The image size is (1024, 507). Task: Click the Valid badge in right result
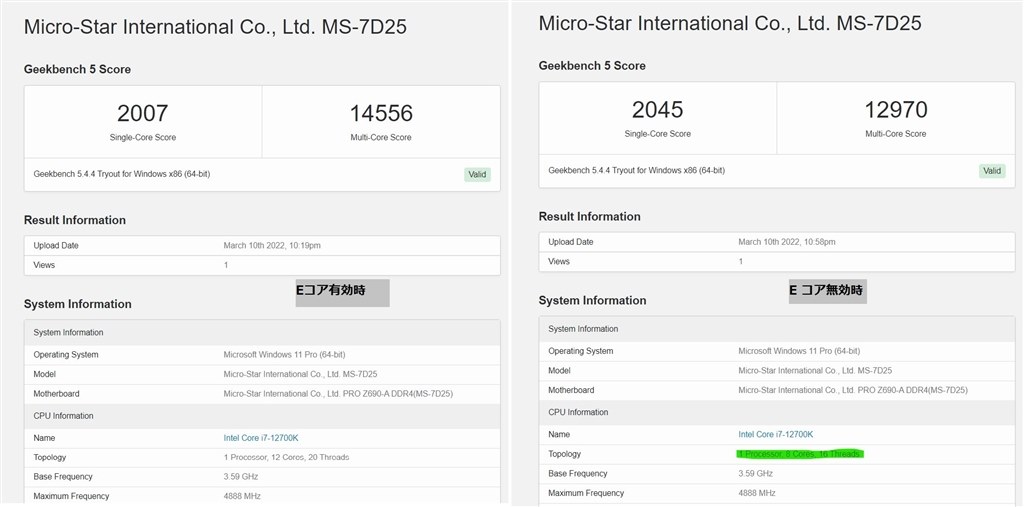click(x=991, y=171)
